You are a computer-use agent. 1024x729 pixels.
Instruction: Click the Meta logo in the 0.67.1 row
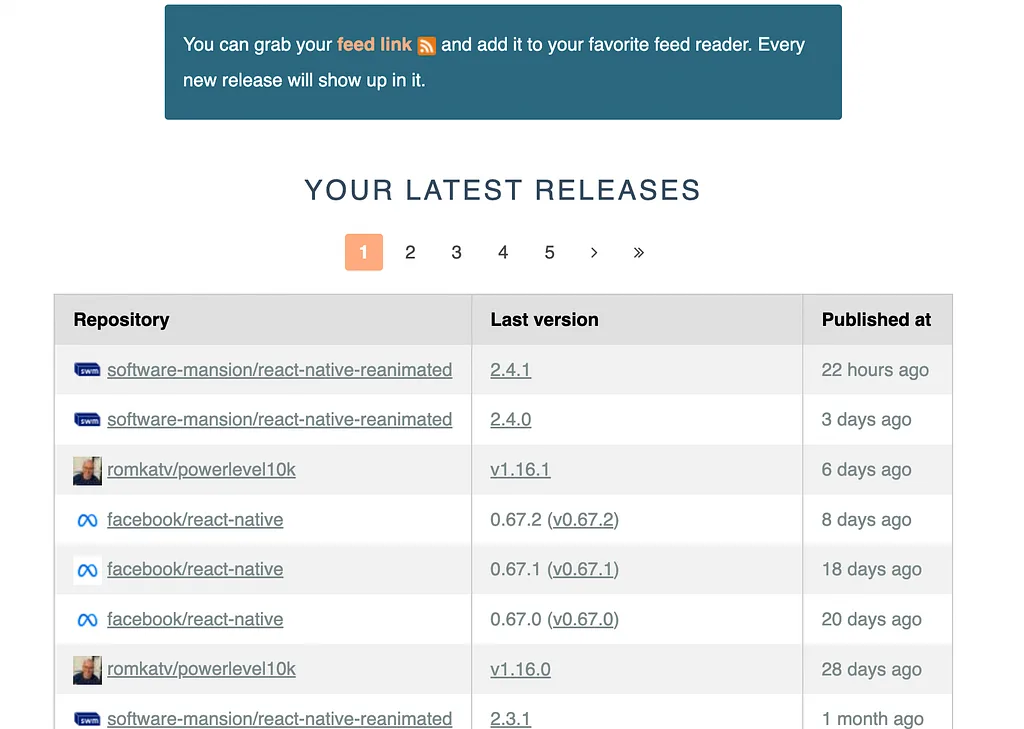87,570
